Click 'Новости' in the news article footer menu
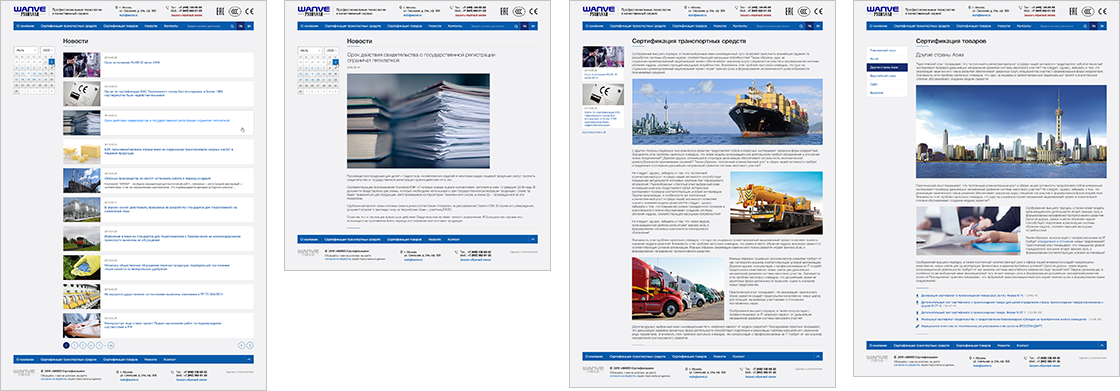Viewport: 1120px width, 391px height. [x=435, y=239]
